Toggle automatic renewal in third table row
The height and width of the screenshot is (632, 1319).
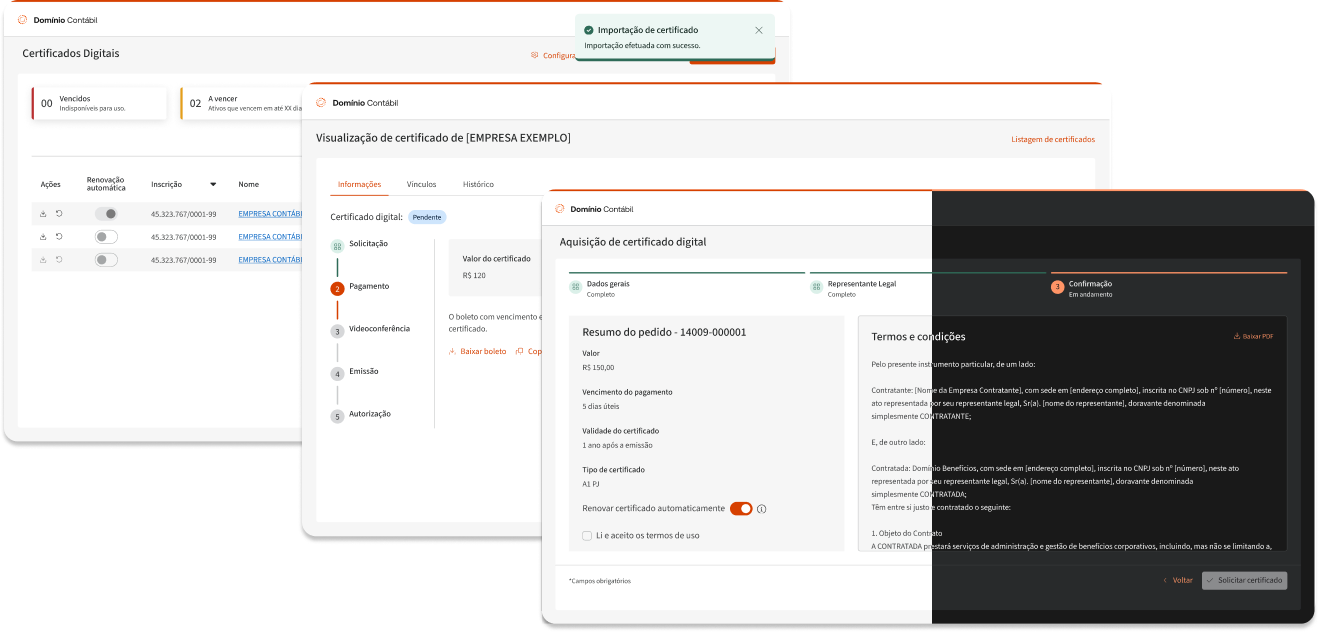106,259
